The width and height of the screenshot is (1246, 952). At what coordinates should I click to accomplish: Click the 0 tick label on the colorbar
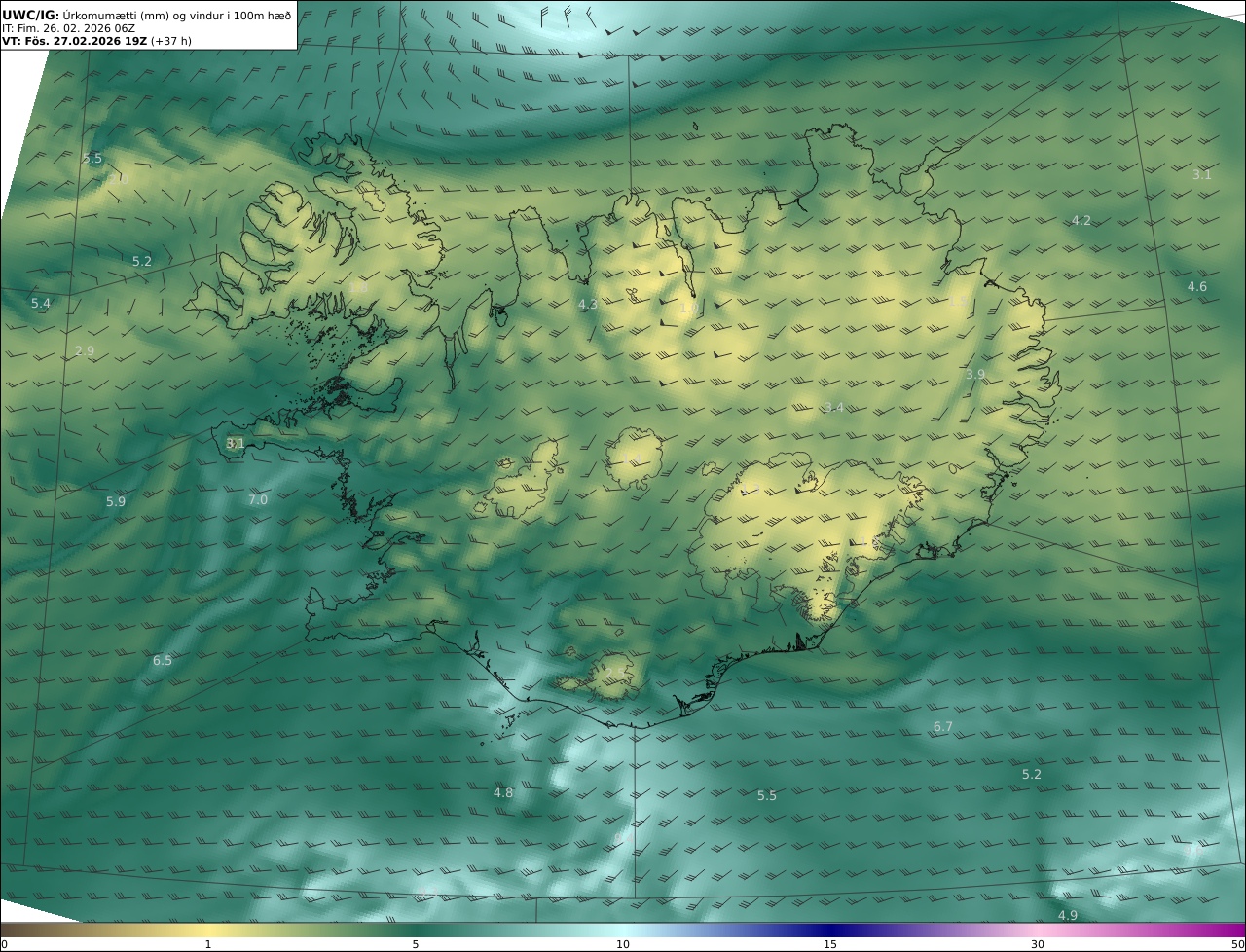coord(4,944)
